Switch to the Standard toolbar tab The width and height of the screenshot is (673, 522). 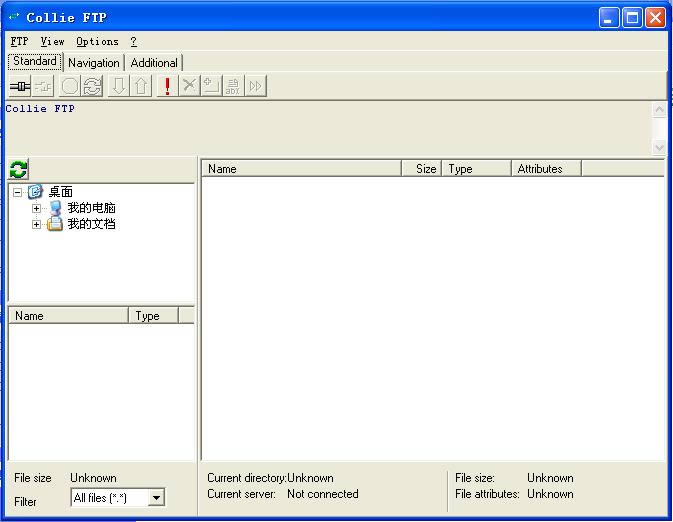(x=35, y=61)
